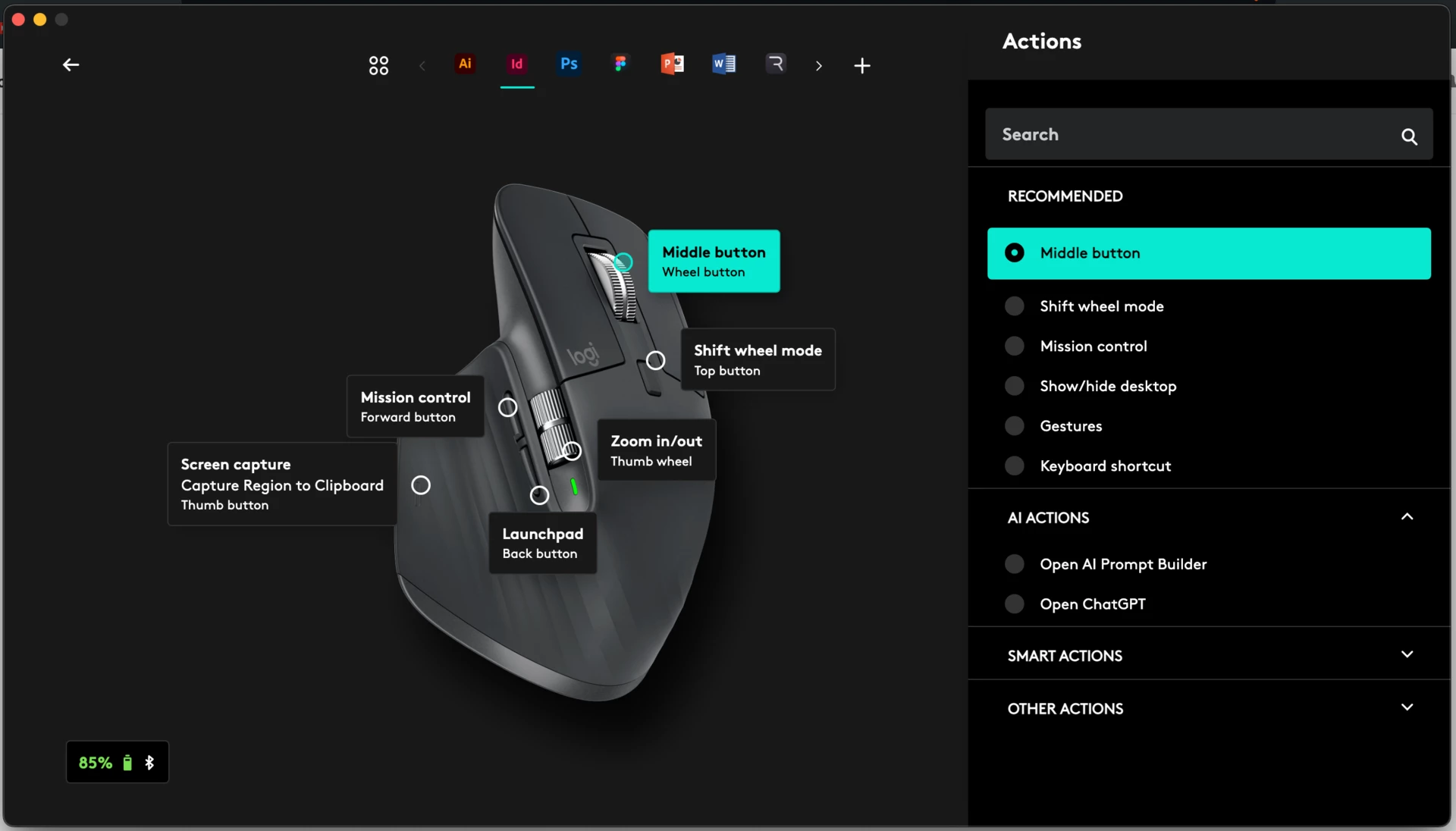The image size is (1456, 831).
Task: Click the forward button hotspot circle
Action: [x=508, y=408]
